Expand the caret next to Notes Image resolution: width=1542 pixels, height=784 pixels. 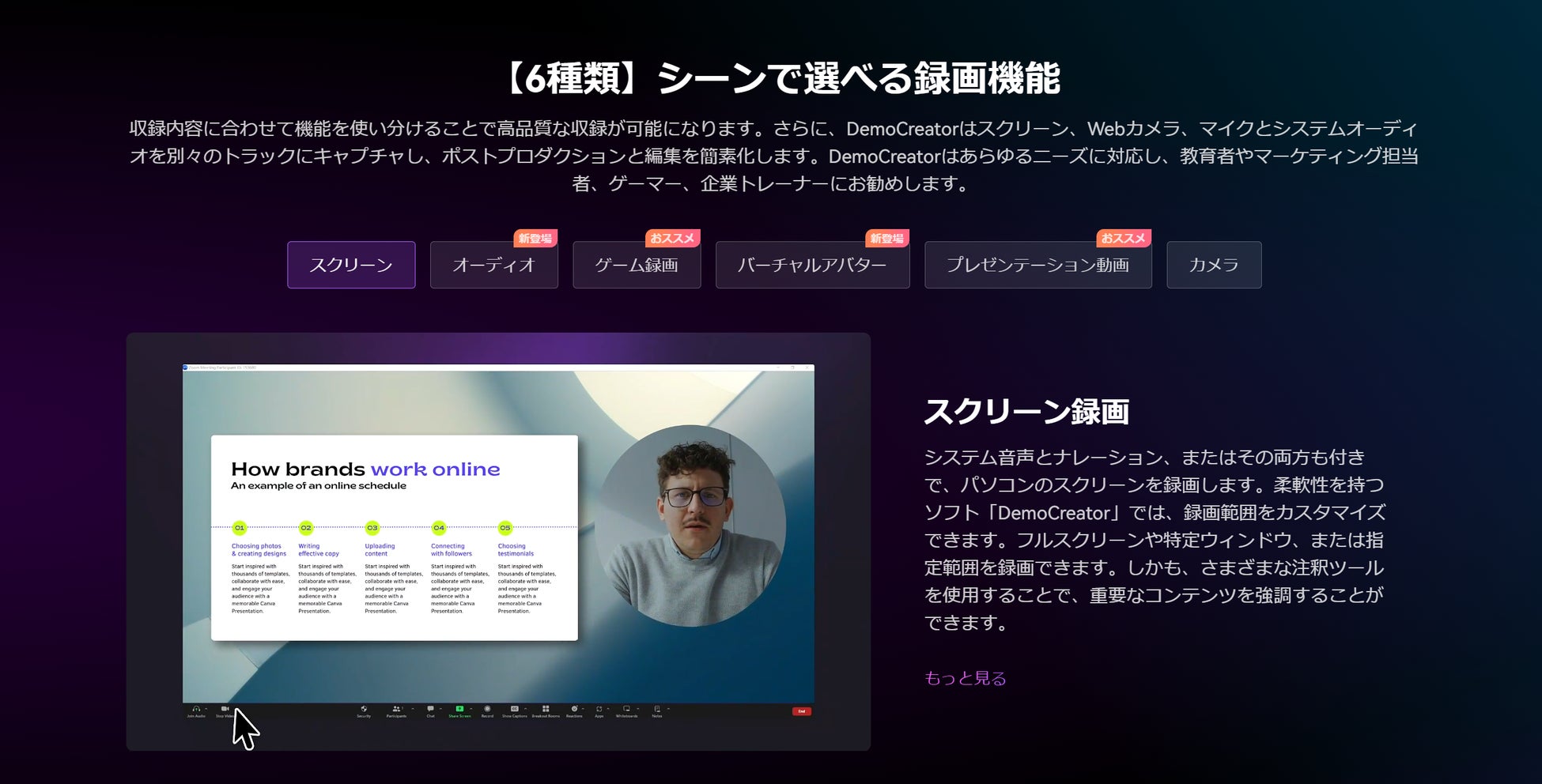click(x=668, y=709)
